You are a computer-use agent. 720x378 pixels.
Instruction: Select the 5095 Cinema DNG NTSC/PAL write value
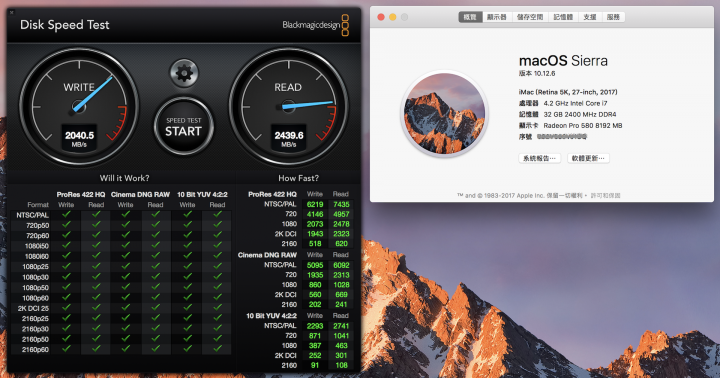[x=315, y=265]
